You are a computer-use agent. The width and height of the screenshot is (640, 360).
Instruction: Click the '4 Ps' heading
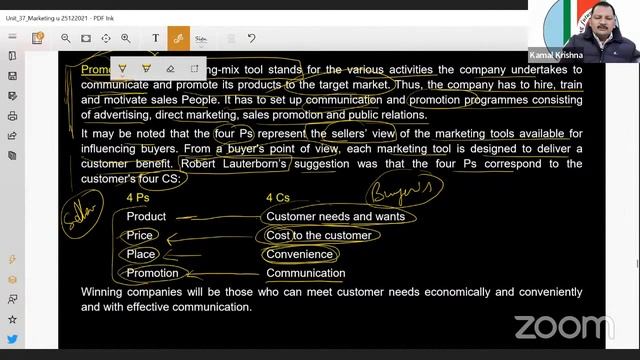coord(138,198)
